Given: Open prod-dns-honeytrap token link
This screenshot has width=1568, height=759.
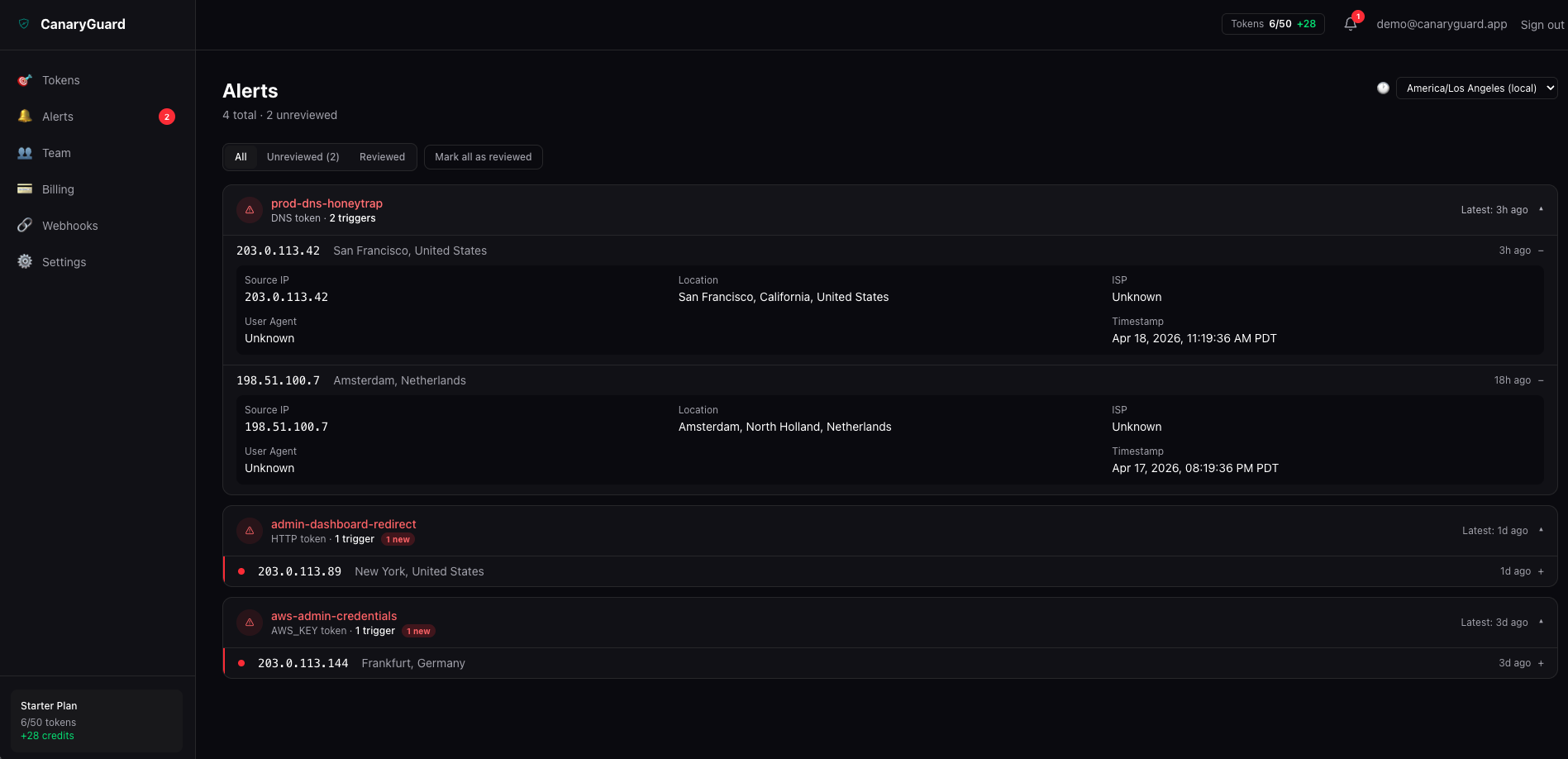Looking at the screenshot, I should click(326, 203).
